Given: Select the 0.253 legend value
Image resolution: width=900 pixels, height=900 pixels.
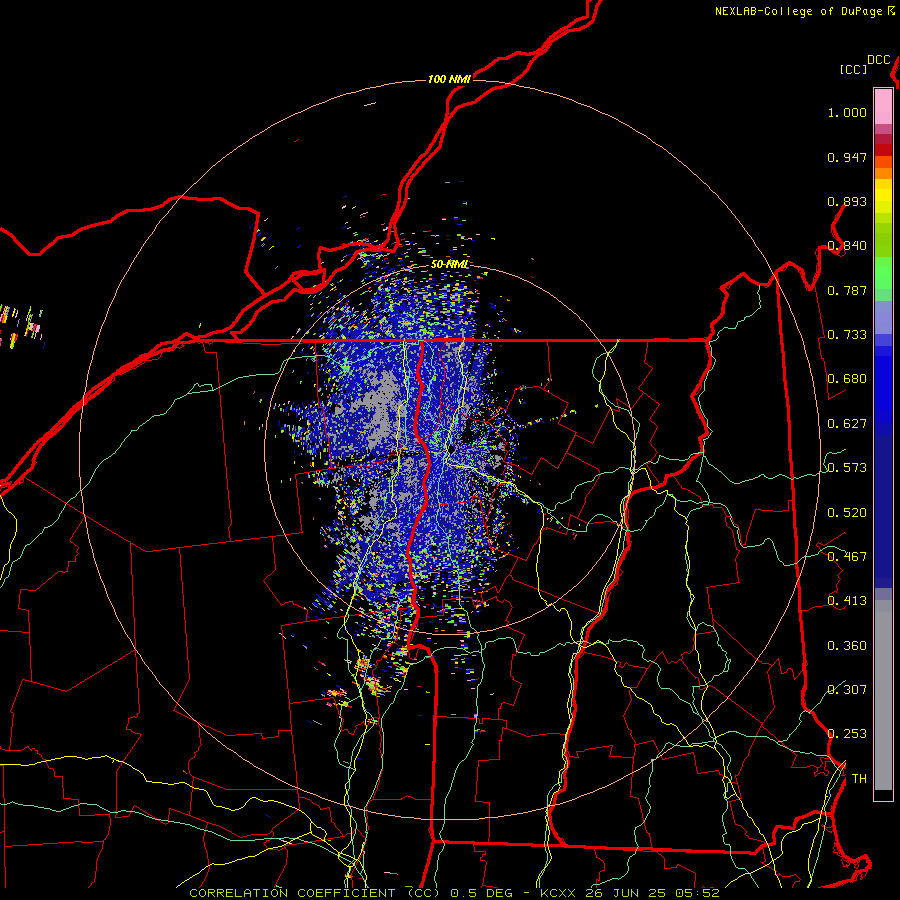Looking at the screenshot, I should pos(847,734).
